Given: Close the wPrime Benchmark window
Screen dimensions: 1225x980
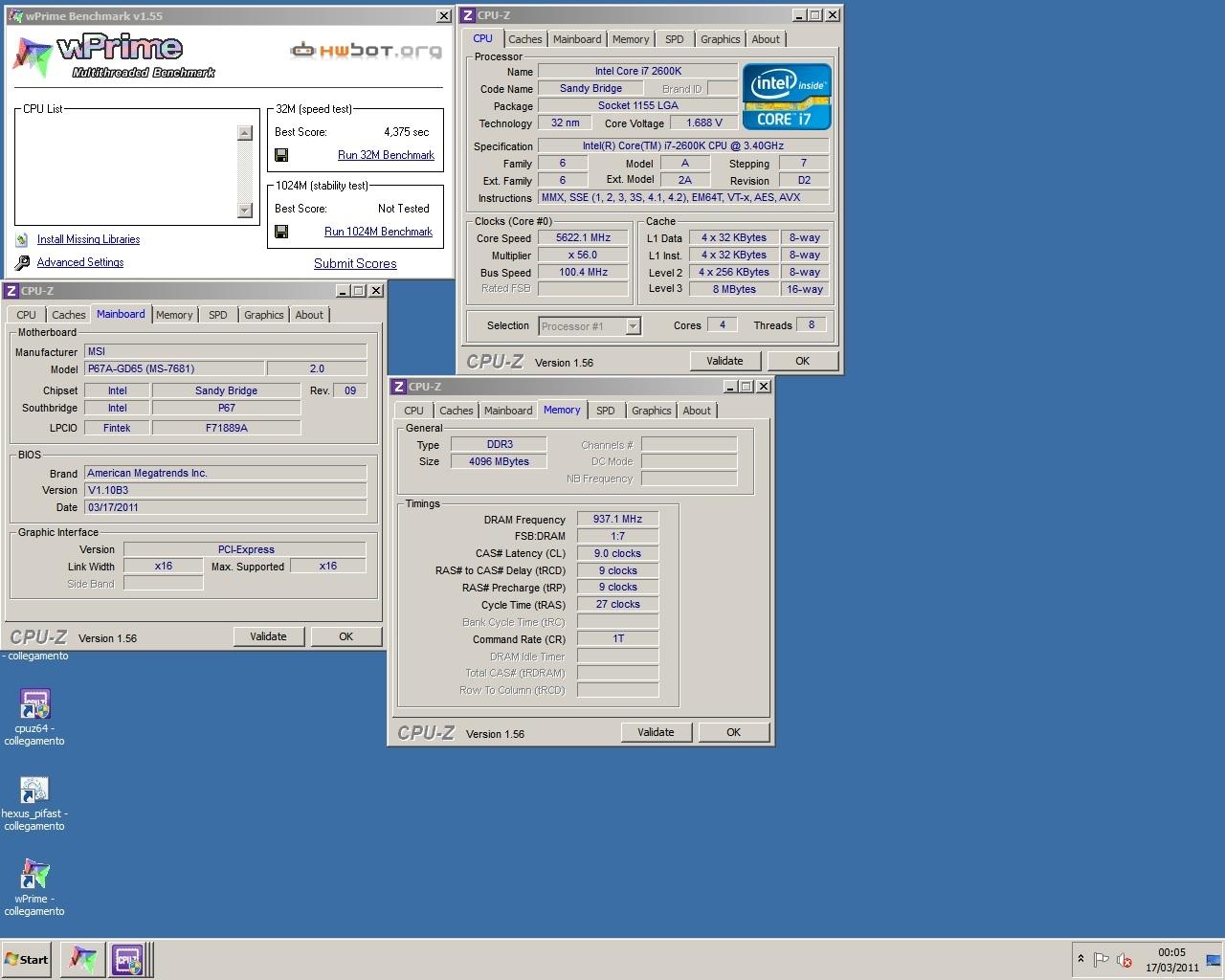Looking at the screenshot, I should 444,16.
